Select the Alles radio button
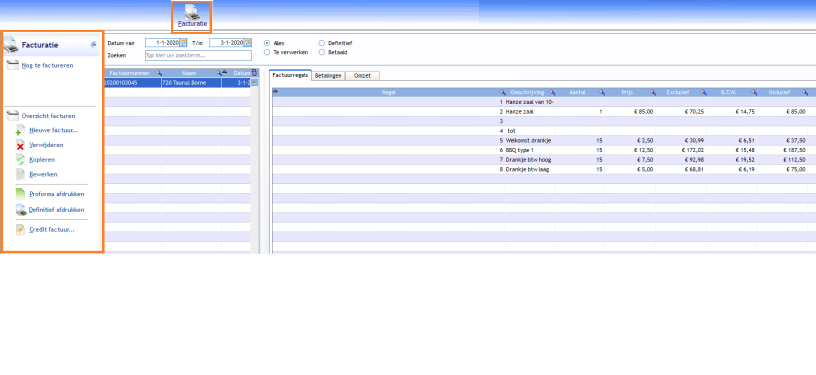Viewport: 816px width, 375px height. coord(267,43)
